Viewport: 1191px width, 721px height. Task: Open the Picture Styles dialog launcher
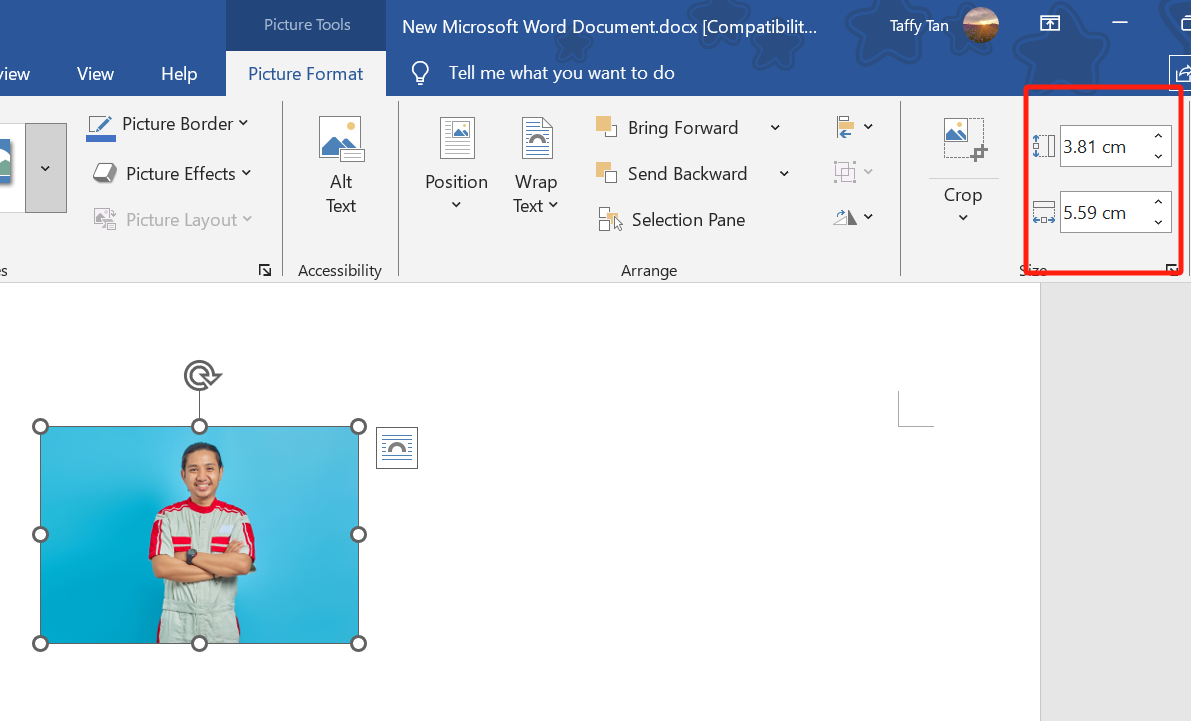[265, 270]
